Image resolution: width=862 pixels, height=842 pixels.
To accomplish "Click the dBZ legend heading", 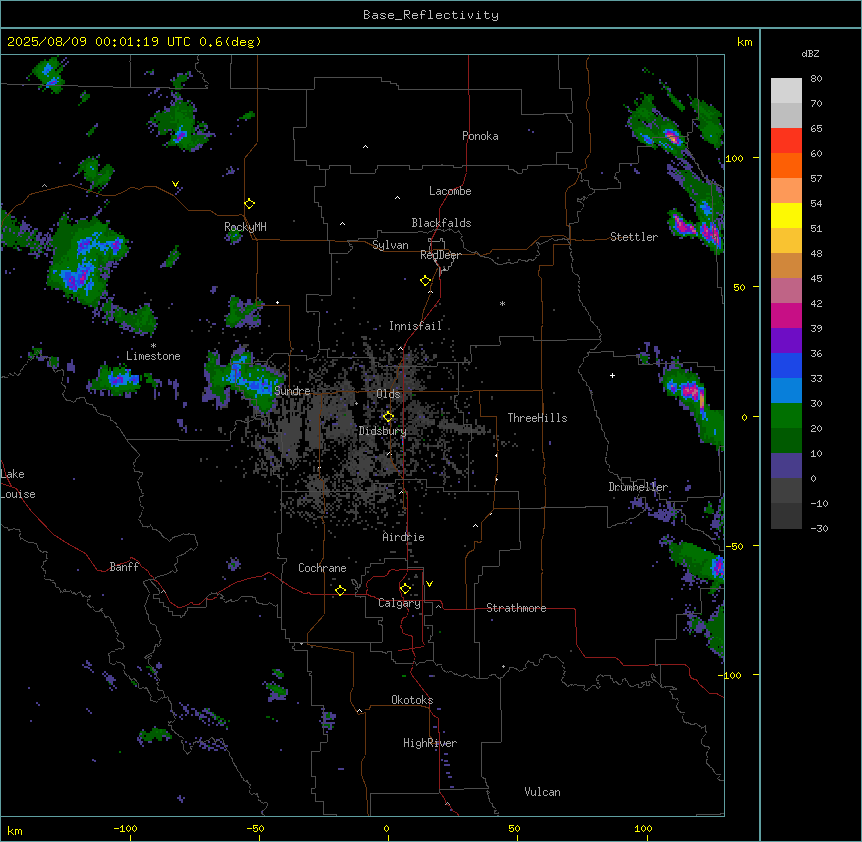I will point(810,54).
